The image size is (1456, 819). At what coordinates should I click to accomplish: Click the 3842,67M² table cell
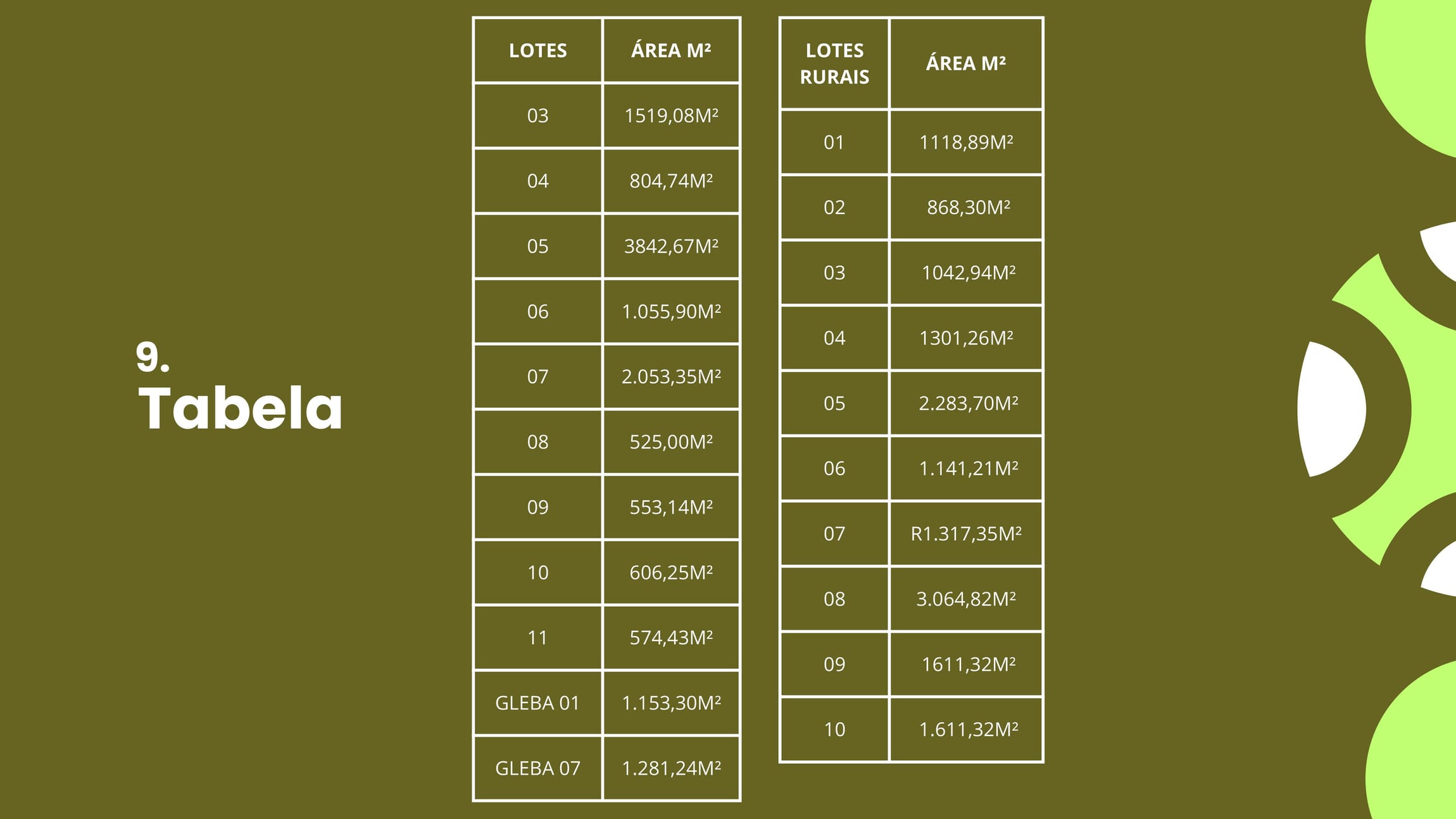click(x=671, y=246)
